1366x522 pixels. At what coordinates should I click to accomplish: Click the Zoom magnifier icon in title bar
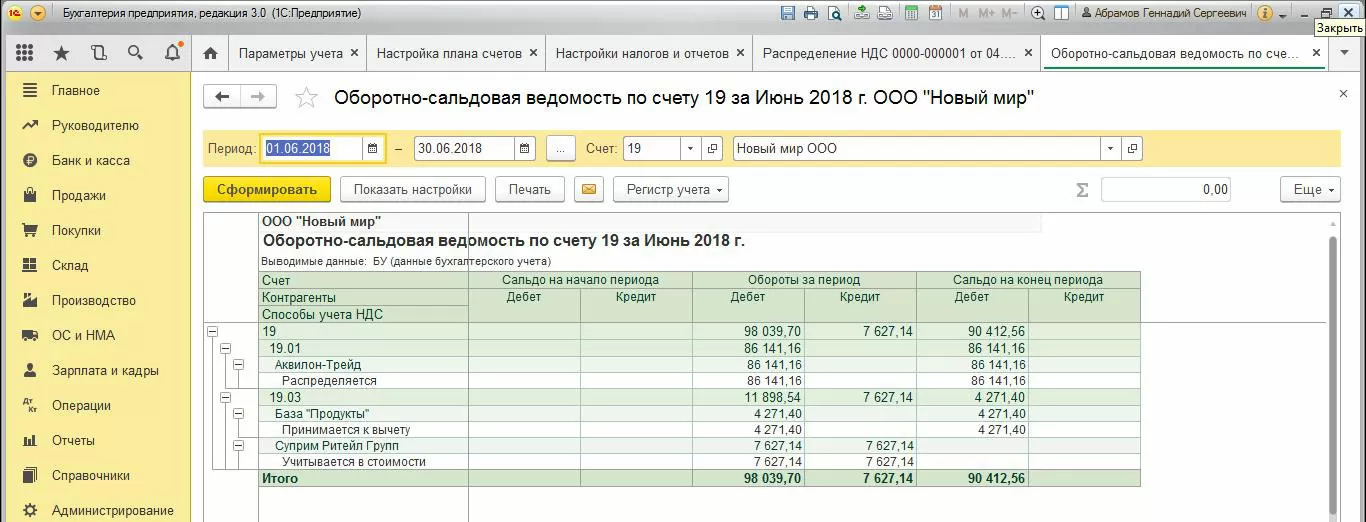coord(1038,13)
